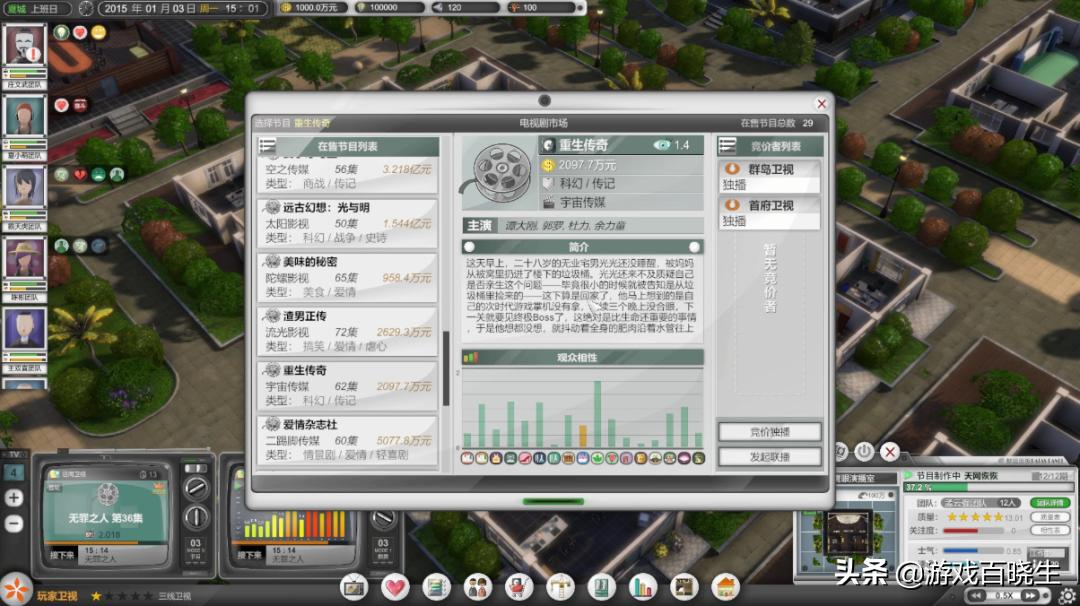Click the 竞价独播 exclusive bid button
This screenshot has height=606, width=1080.
pos(768,431)
